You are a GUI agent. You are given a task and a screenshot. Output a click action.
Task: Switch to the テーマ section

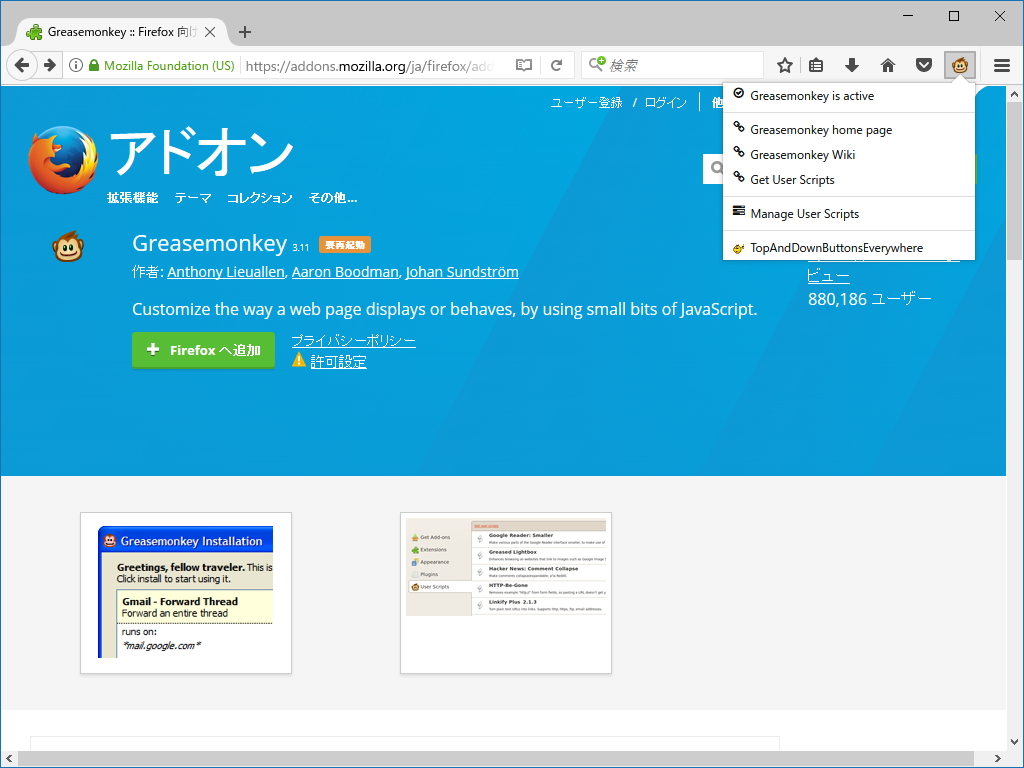click(195, 197)
